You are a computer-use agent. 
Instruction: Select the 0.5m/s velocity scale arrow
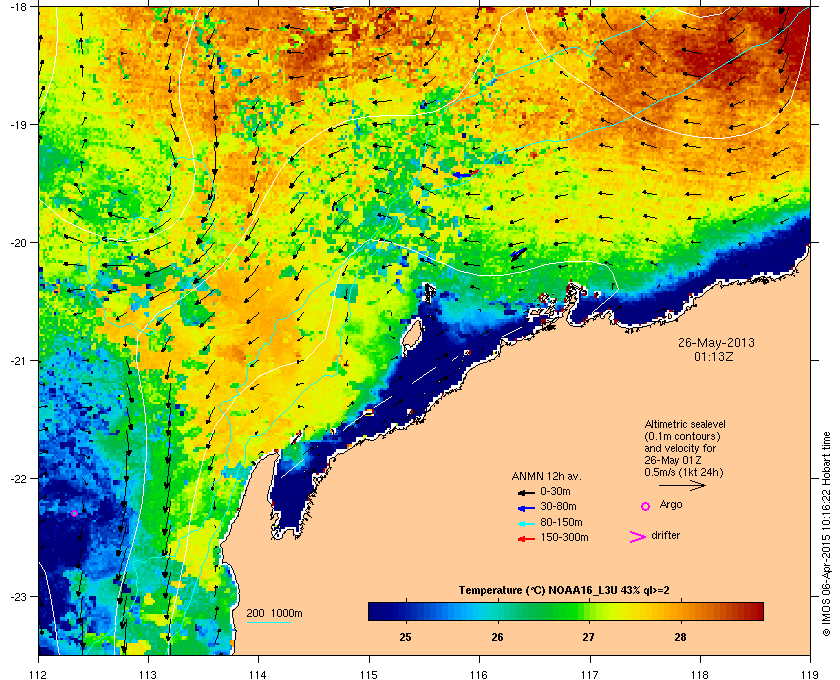tap(682, 485)
